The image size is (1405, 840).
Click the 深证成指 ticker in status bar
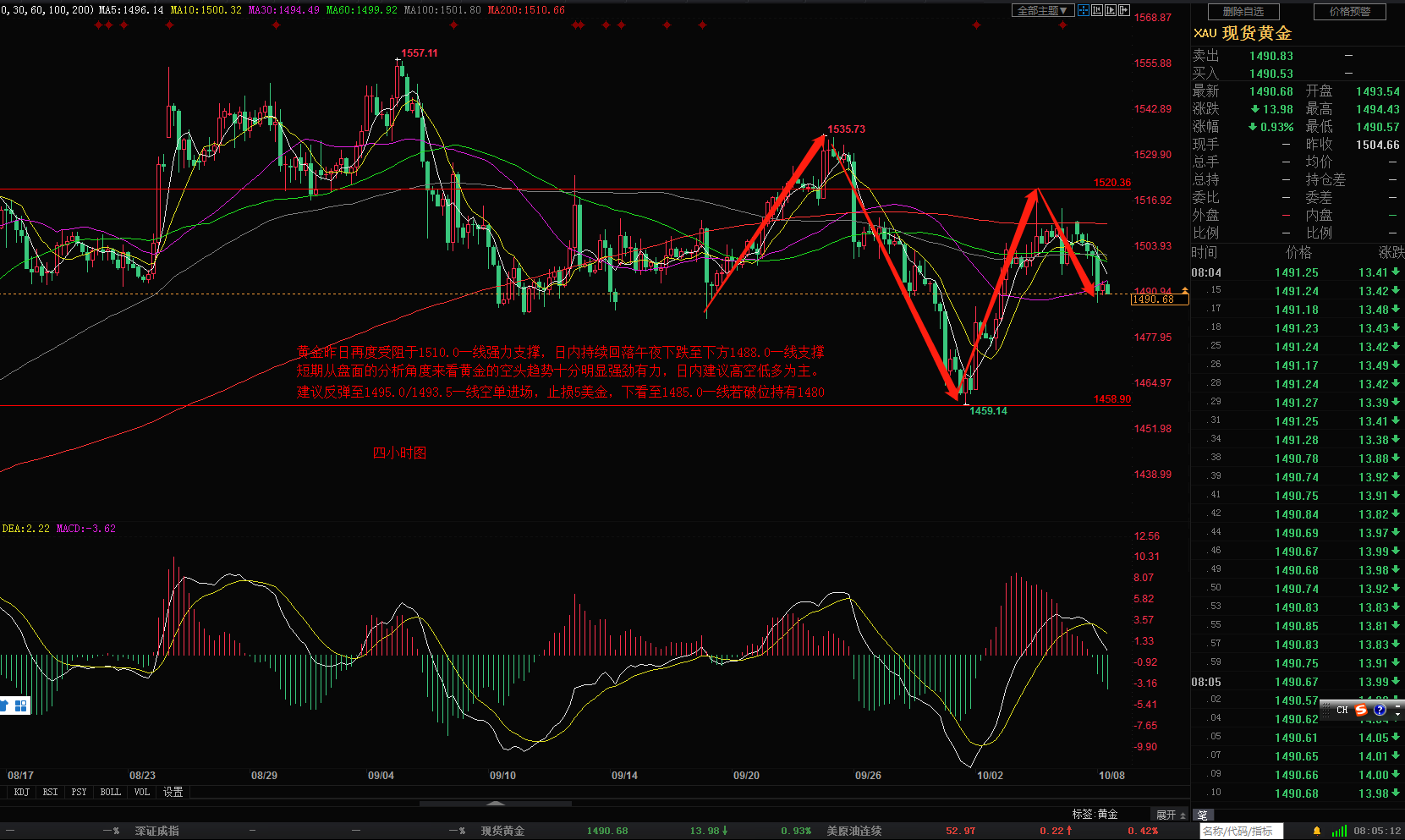(156, 832)
